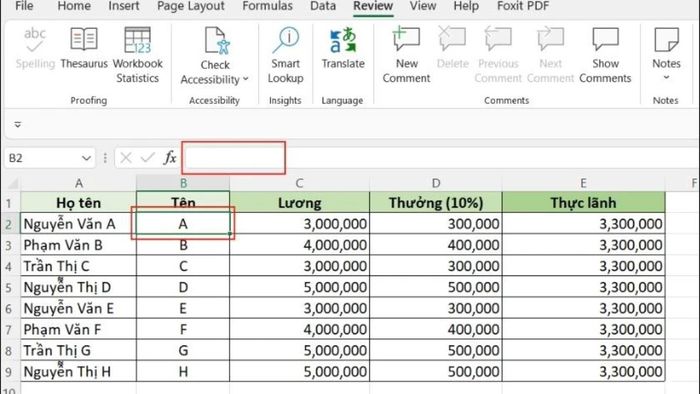This screenshot has width=700, height=394.
Task: Click the 'Họ tên' header cell
Action: [79, 203]
